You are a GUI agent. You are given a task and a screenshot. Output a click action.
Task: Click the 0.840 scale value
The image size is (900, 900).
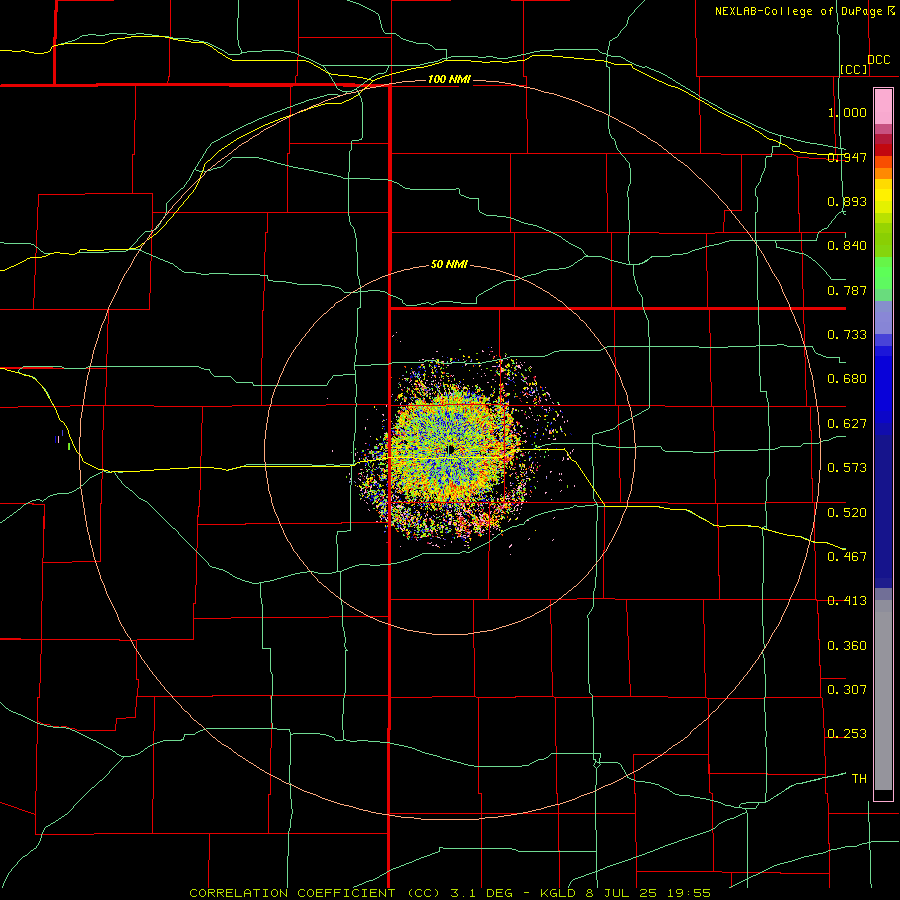click(x=847, y=246)
